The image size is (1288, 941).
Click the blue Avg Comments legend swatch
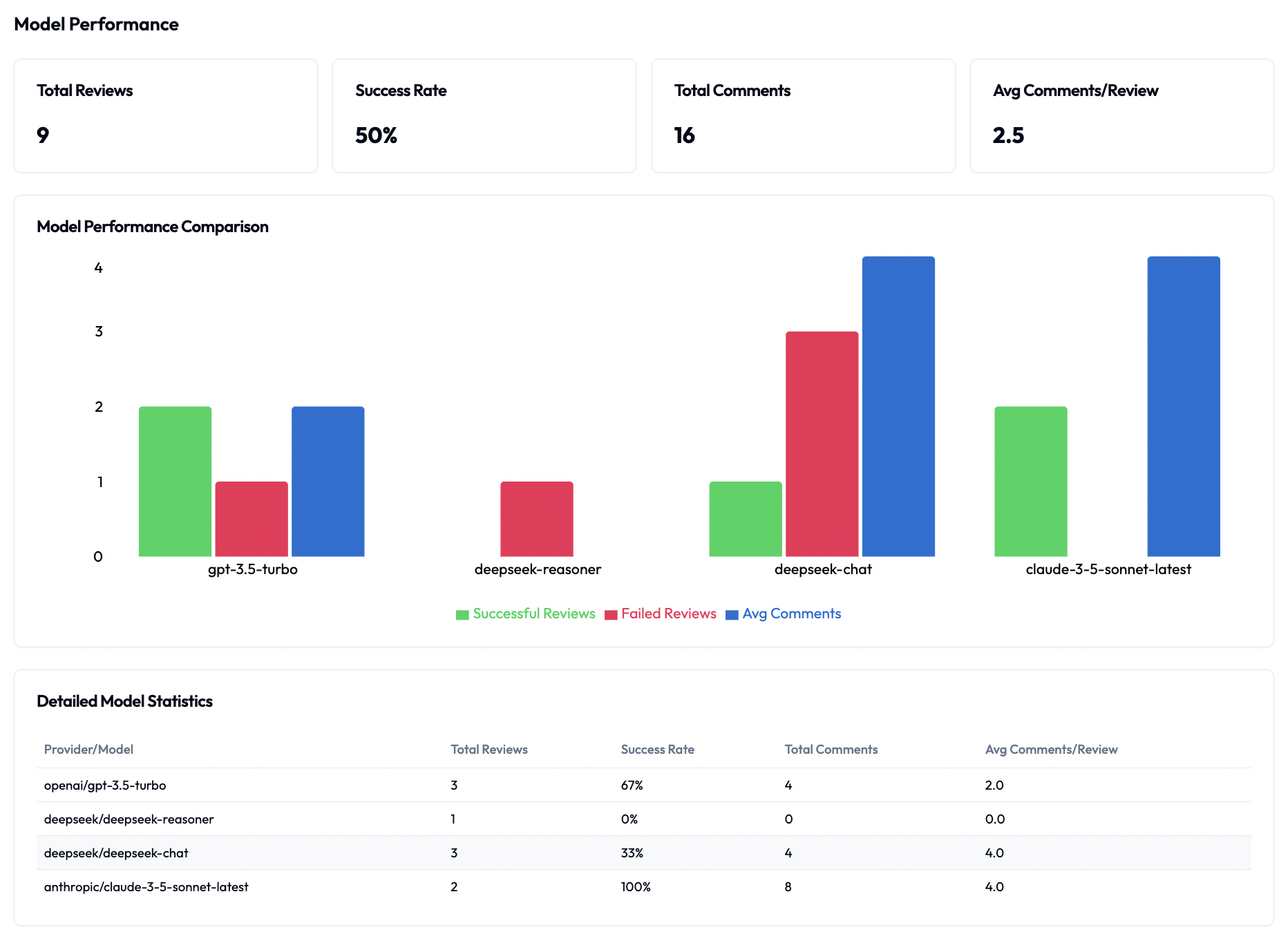point(732,615)
